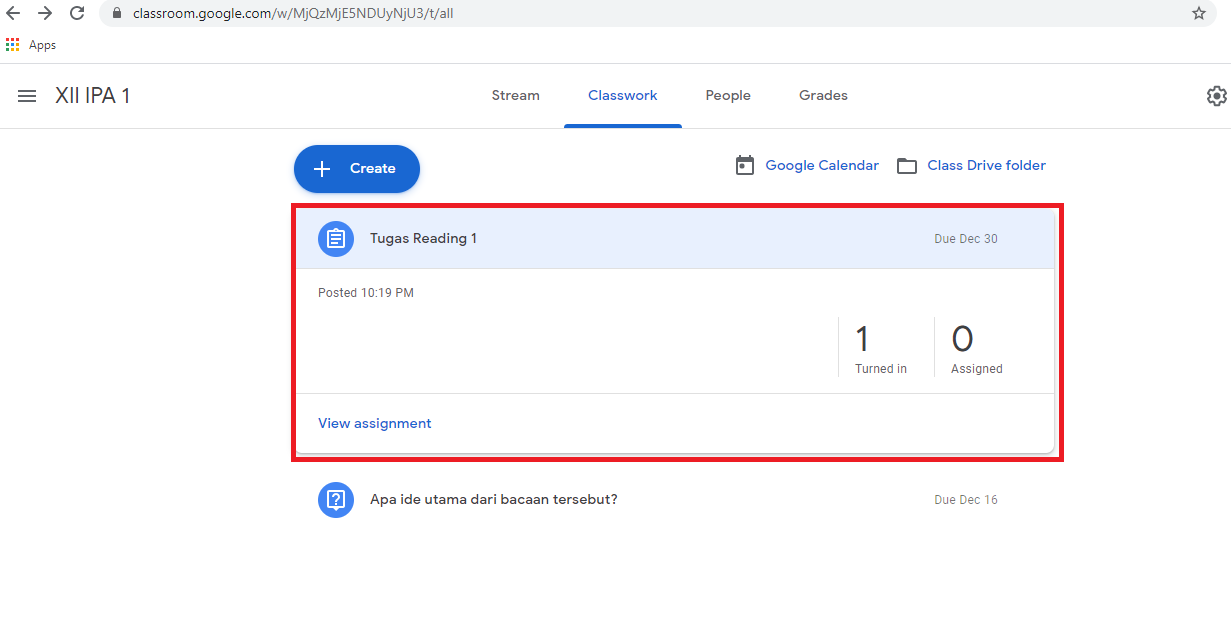The height and width of the screenshot is (623, 1231).
Task: Open the Create classwork menu
Action: tap(357, 169)
